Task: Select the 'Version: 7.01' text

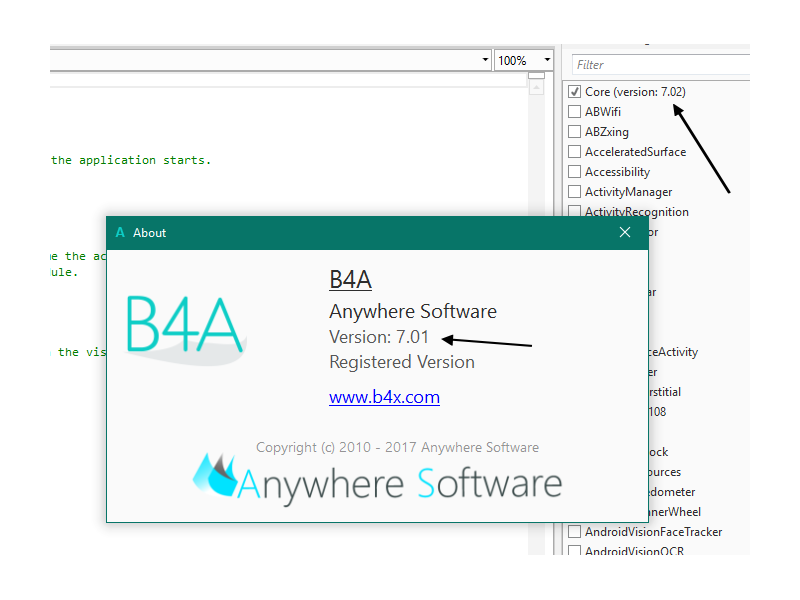Action: point(379,337)
